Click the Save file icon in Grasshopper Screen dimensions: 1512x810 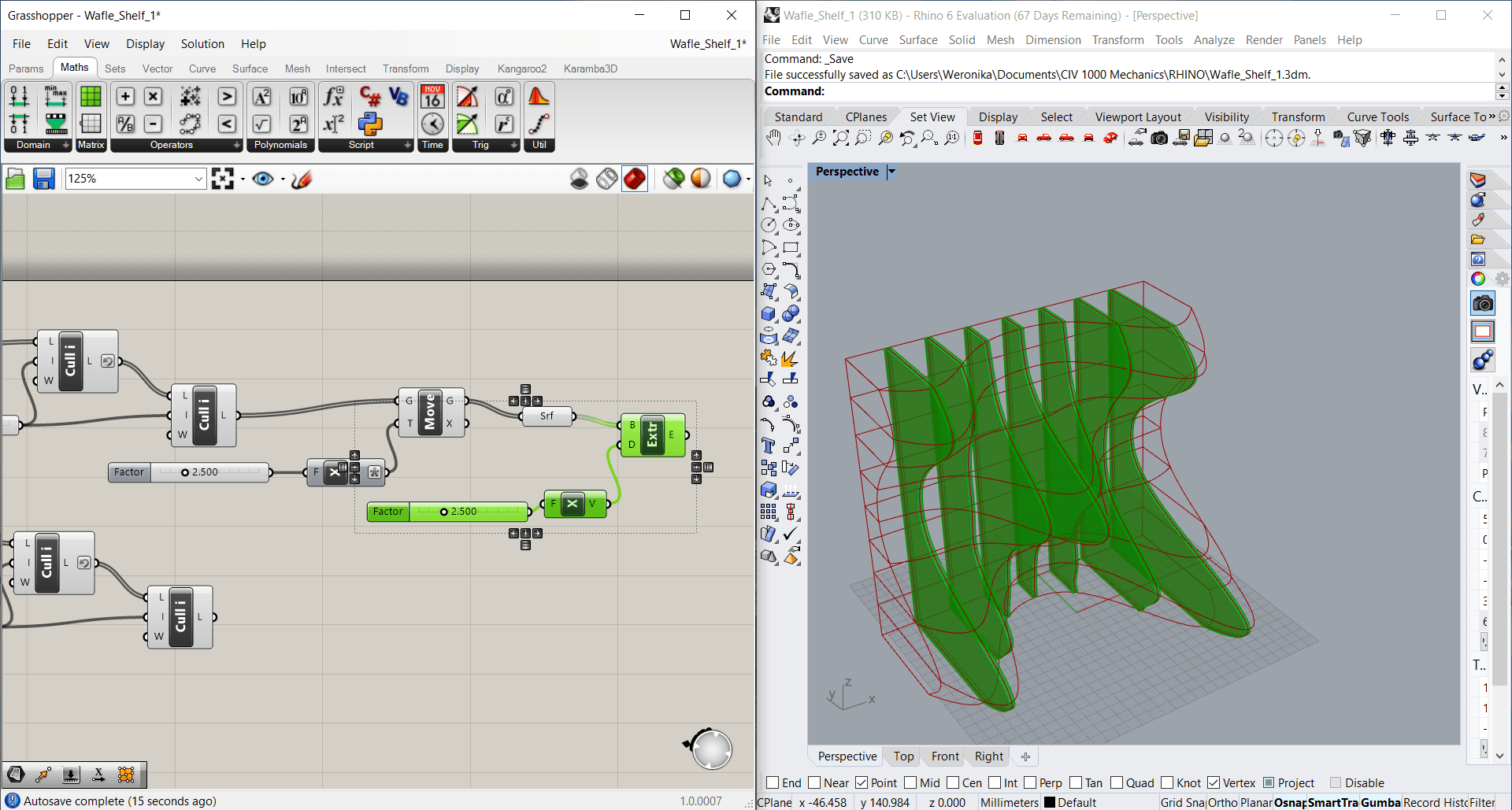point(43,179)
